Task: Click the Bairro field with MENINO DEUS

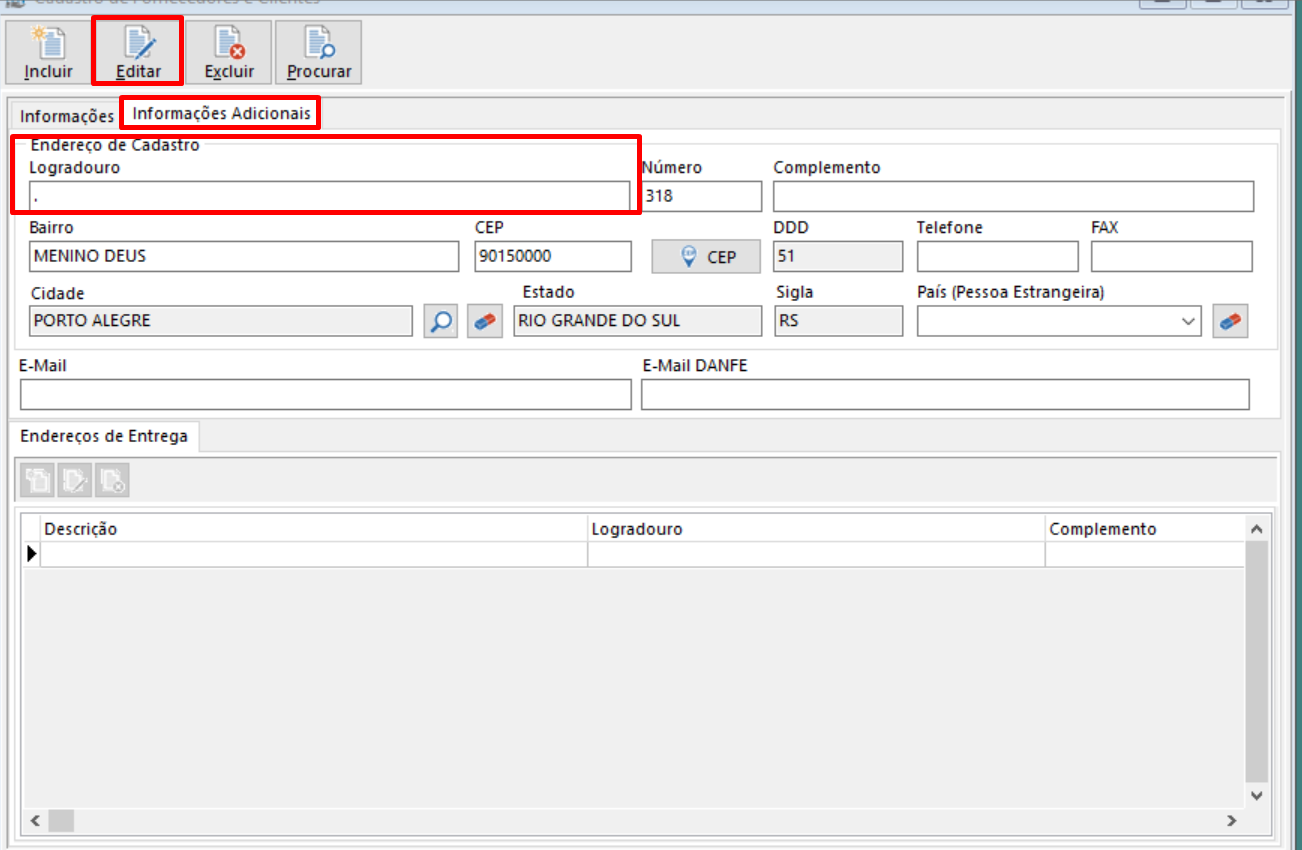Action: (x=244, y=256)
